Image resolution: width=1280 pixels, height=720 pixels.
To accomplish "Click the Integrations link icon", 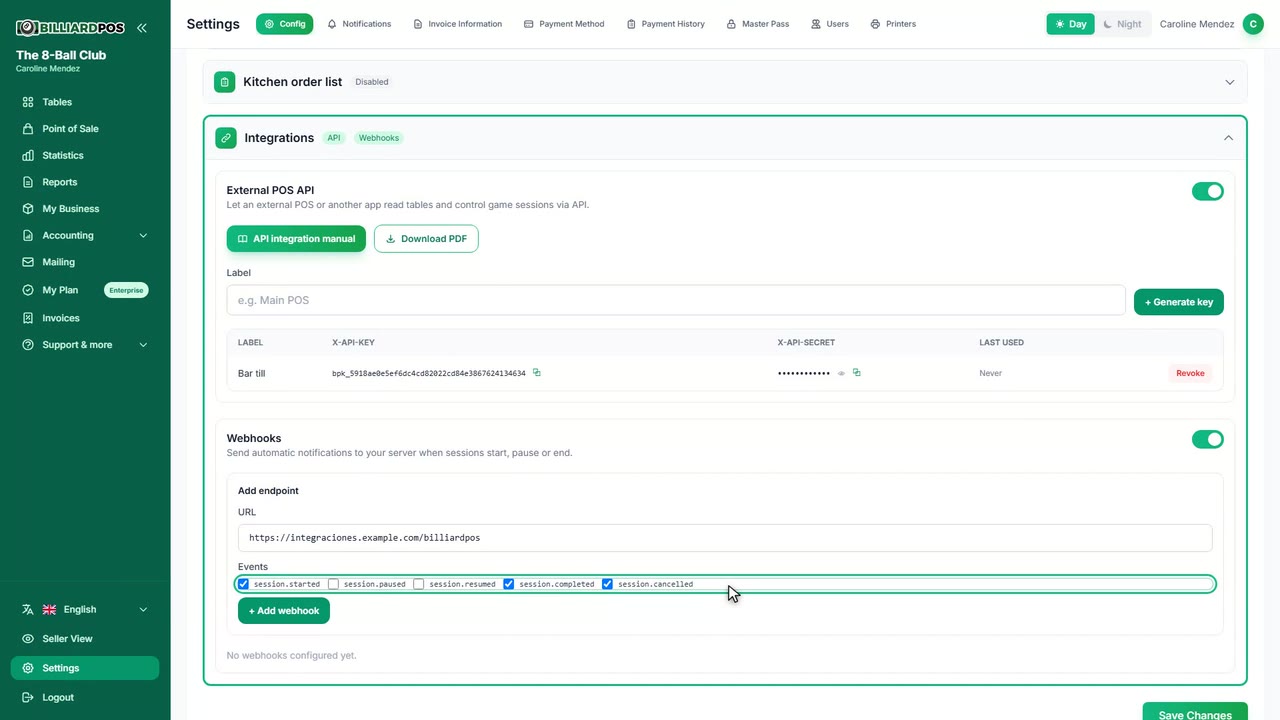I will pyautogui.click(x=226, y=138).
